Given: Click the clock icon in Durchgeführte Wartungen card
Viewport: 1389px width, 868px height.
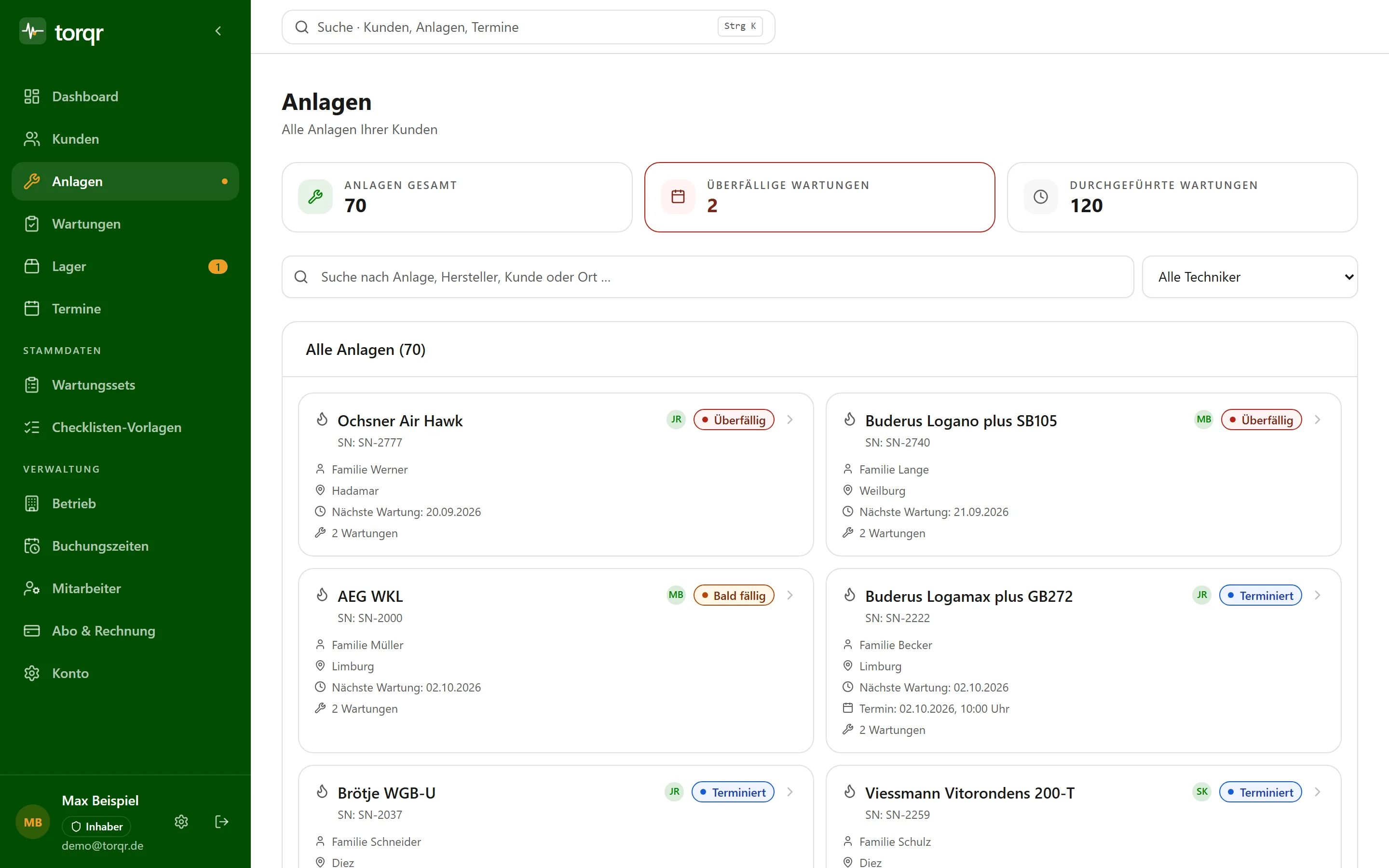Looking at the screenshot, I should click(x=1041, y=197).
